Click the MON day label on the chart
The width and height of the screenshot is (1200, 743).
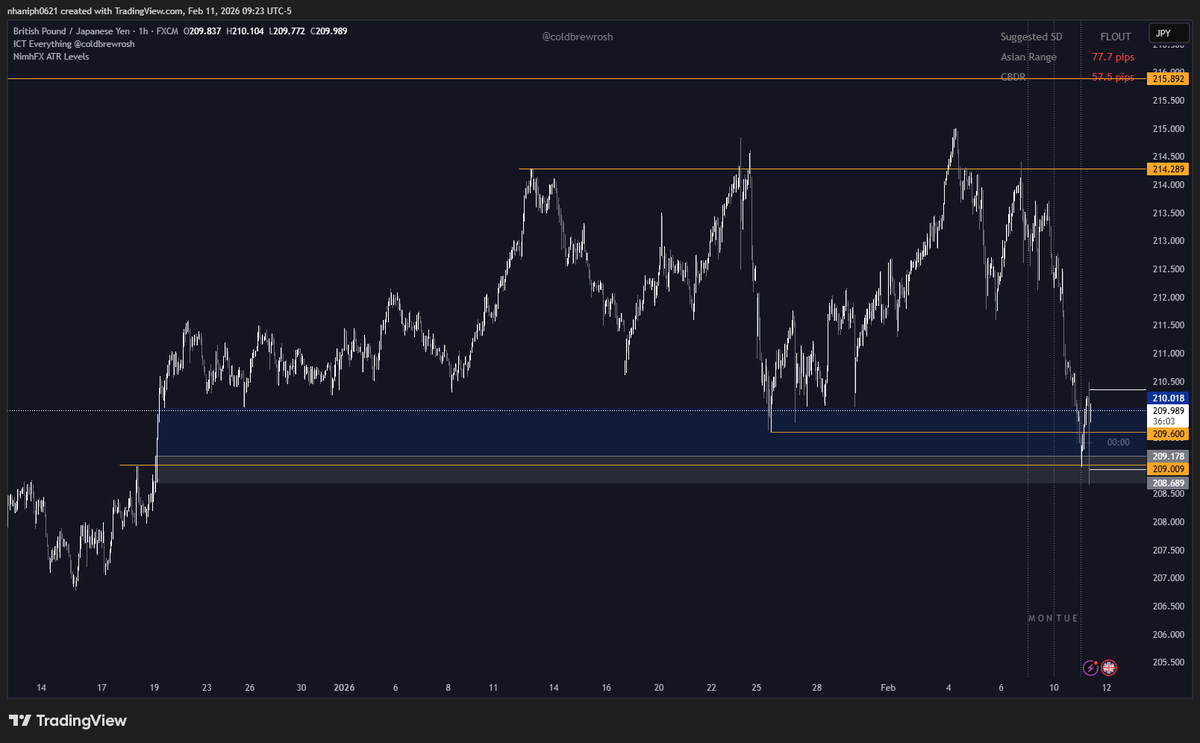(x=1040, y=619)
